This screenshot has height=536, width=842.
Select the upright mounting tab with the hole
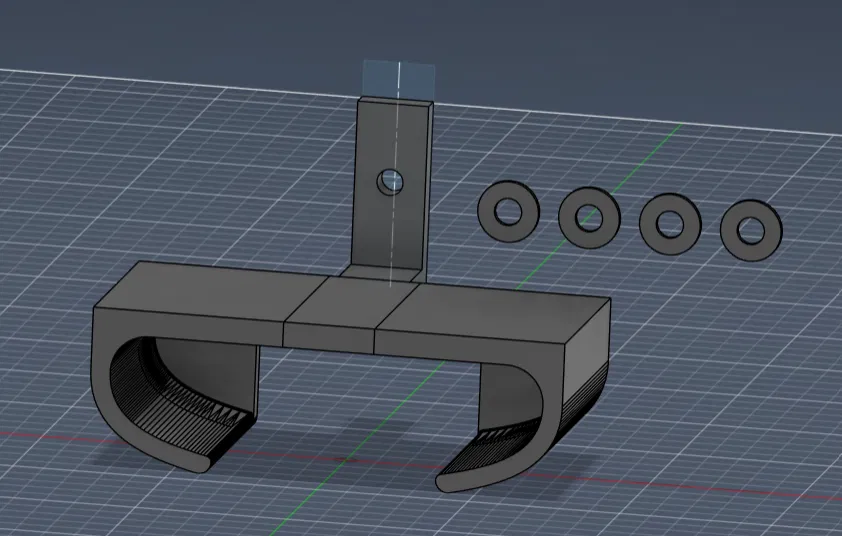[x=391, y=226]
